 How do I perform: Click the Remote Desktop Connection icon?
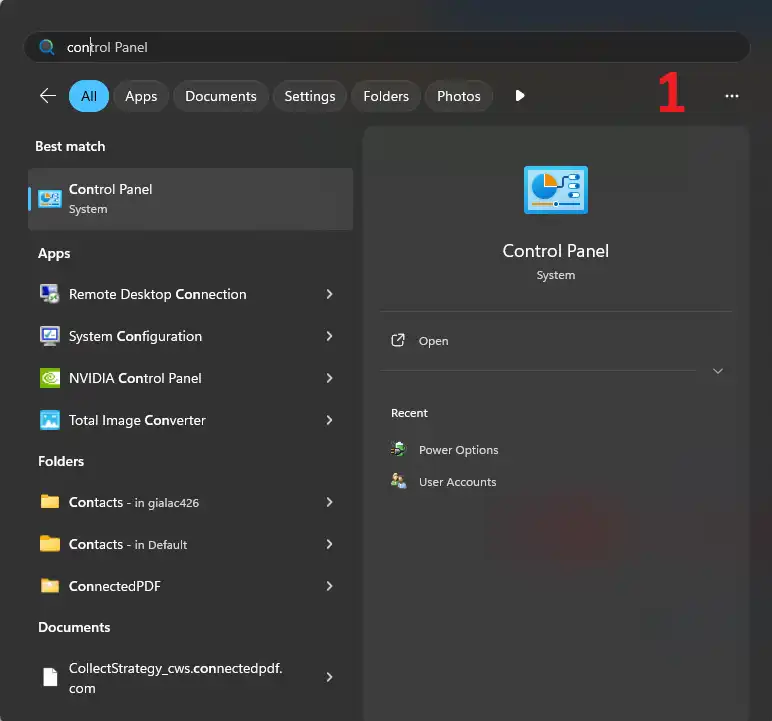[x=49, y=294]
